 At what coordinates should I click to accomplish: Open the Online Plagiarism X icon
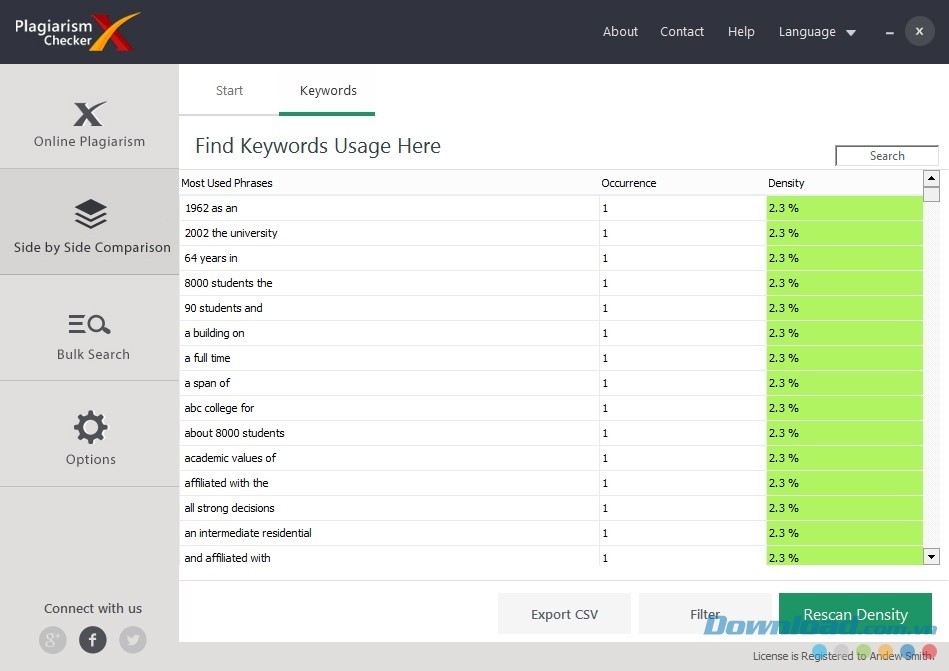90,113
